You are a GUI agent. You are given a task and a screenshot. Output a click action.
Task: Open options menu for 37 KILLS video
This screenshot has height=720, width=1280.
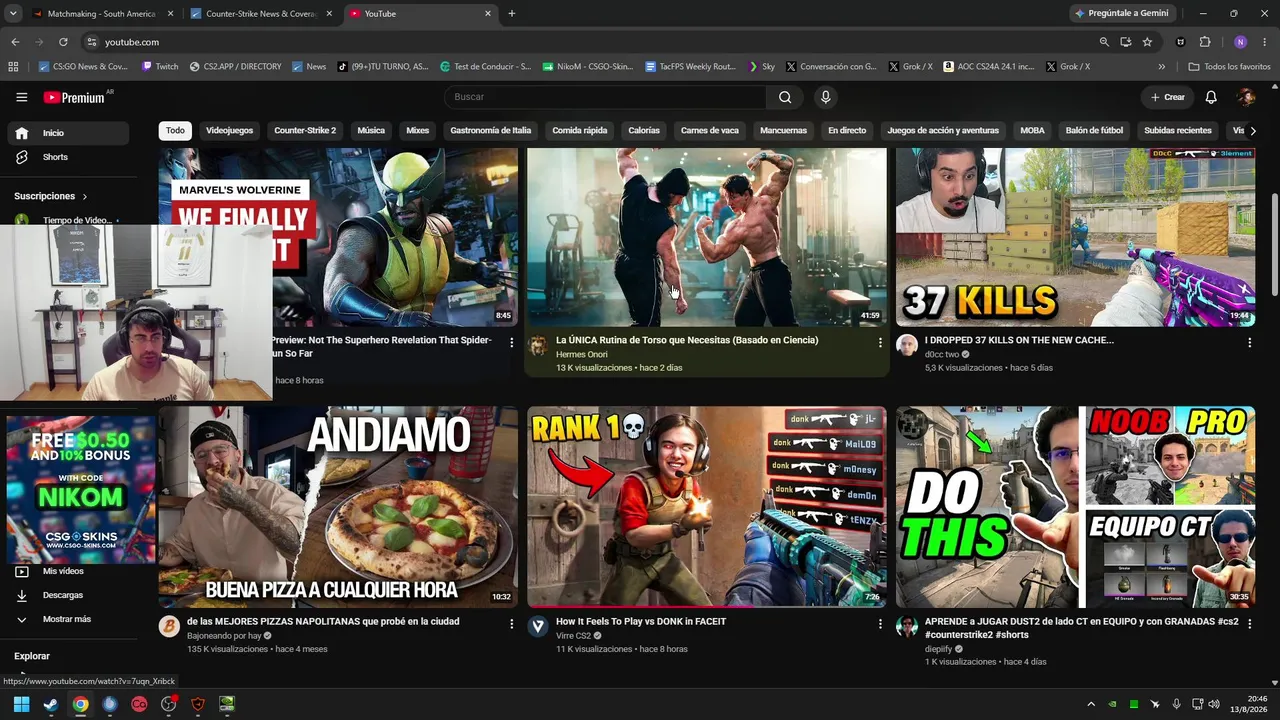(x=1249, y=342)
